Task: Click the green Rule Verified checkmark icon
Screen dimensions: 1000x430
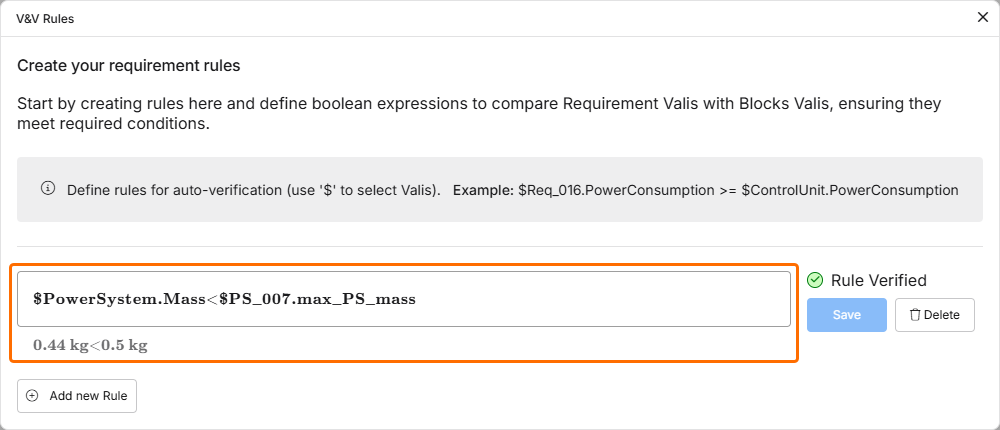Action: [815, 280]
